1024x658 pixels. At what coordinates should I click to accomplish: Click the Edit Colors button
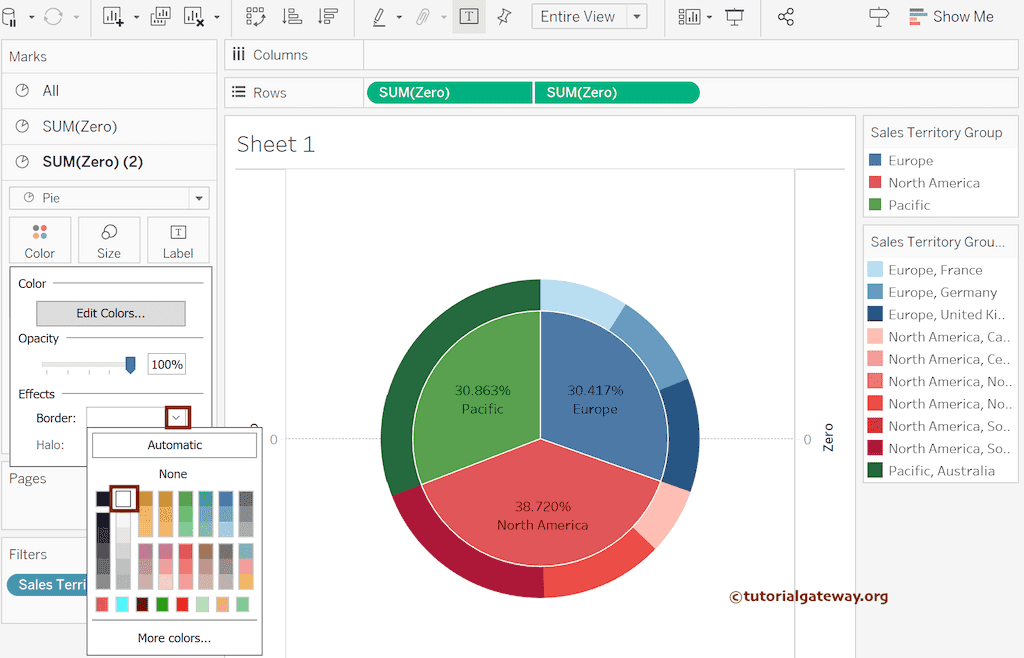(110, 313)
